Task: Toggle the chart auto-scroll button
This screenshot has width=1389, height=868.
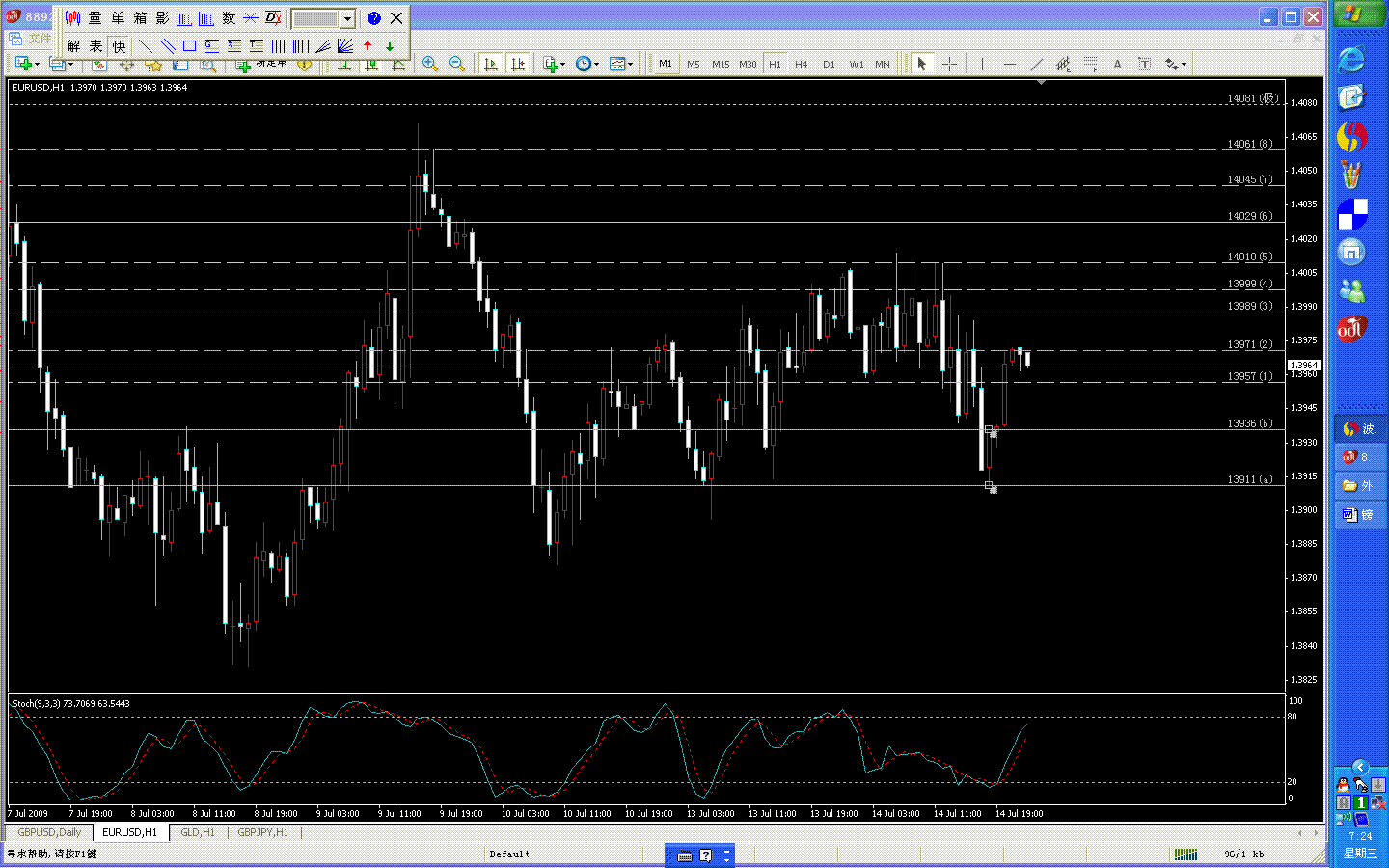Action: [x=491, y=64]
